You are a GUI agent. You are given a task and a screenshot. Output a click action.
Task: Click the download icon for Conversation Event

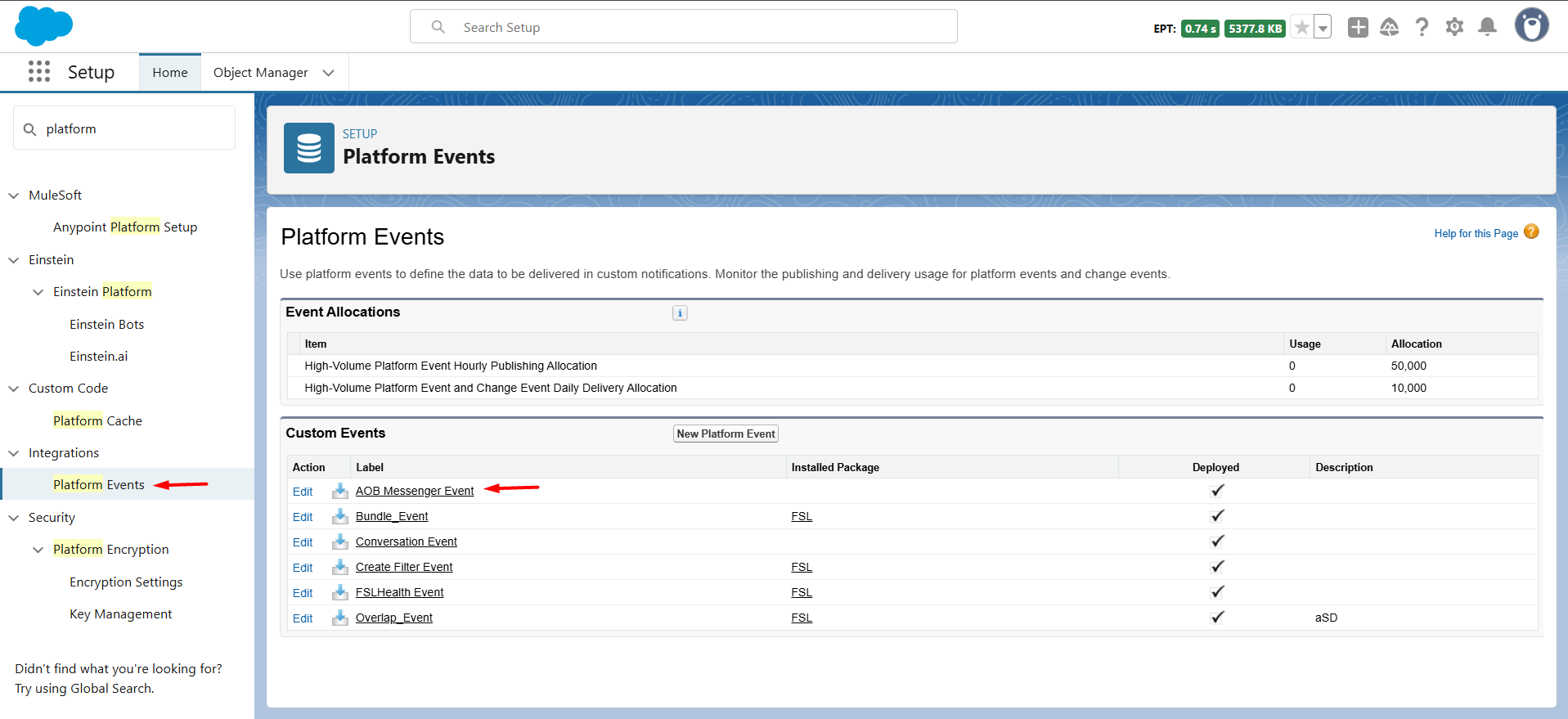pyautogui.click(x=340, y=541)
